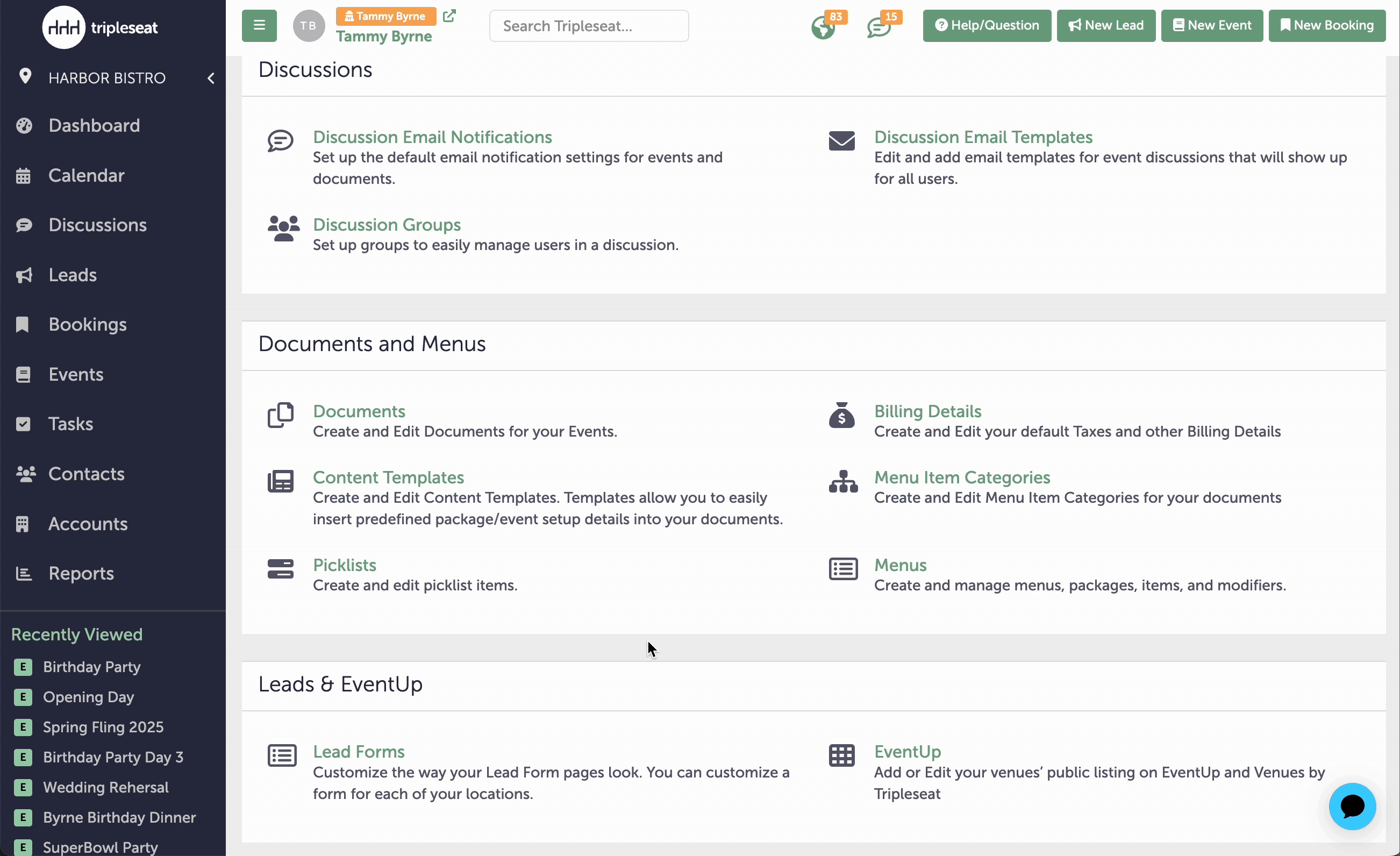The height and width of the screenshot is (856, 1400).
Task: Open the Billing Details page
Action: [927, 411]
